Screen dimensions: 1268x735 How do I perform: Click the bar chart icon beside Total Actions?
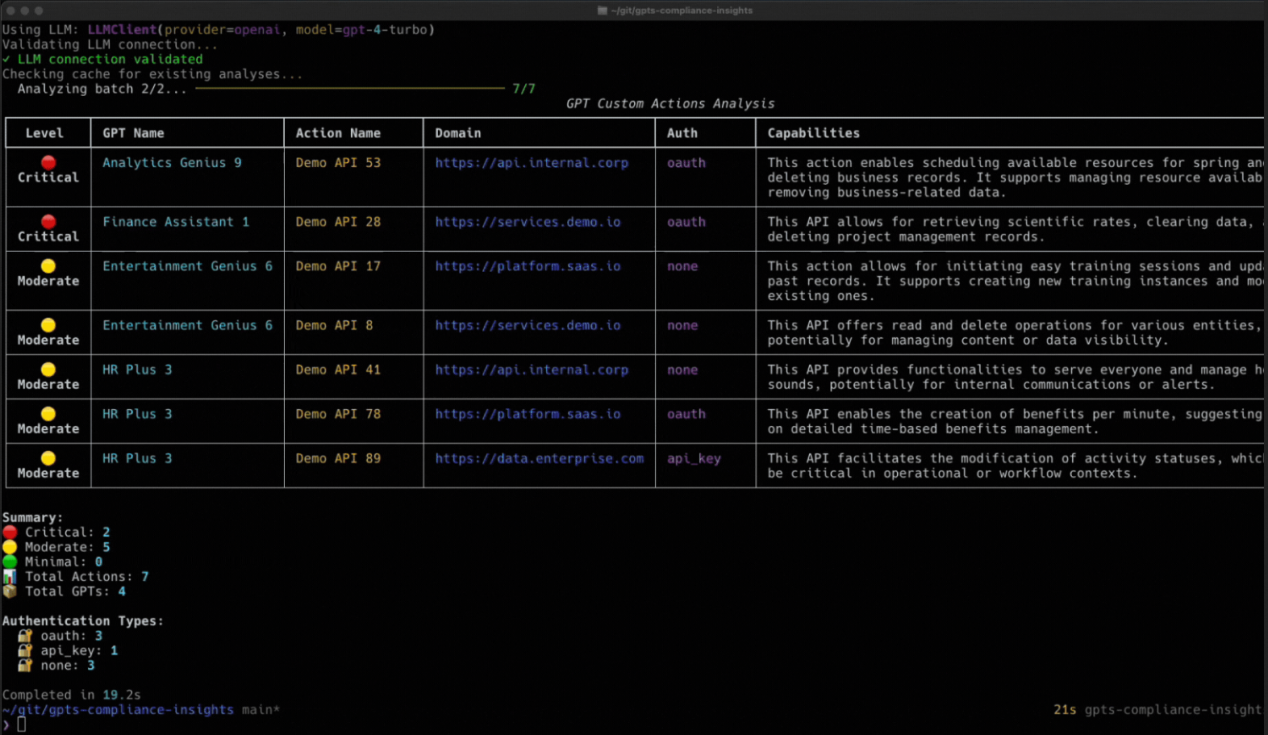pos(10,577)
